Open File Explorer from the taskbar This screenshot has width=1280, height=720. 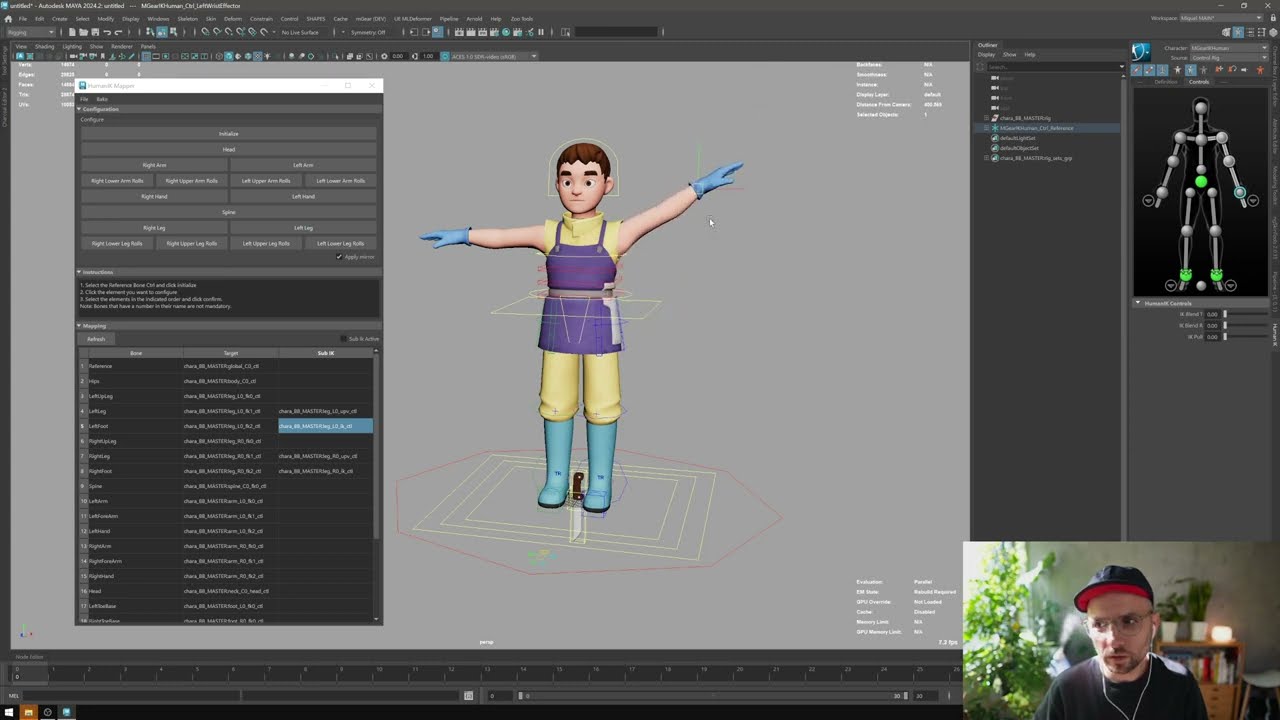point(28,712)
